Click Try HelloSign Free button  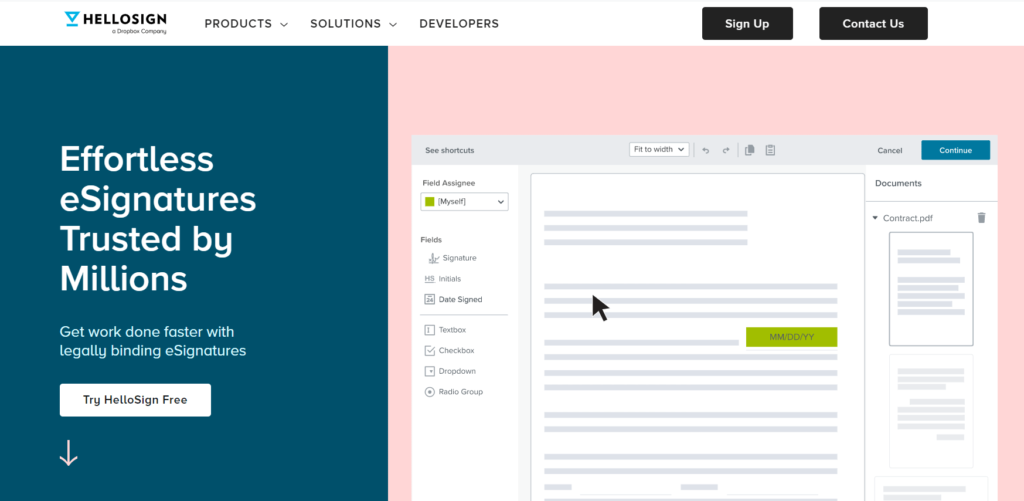(x=135, y=400)
